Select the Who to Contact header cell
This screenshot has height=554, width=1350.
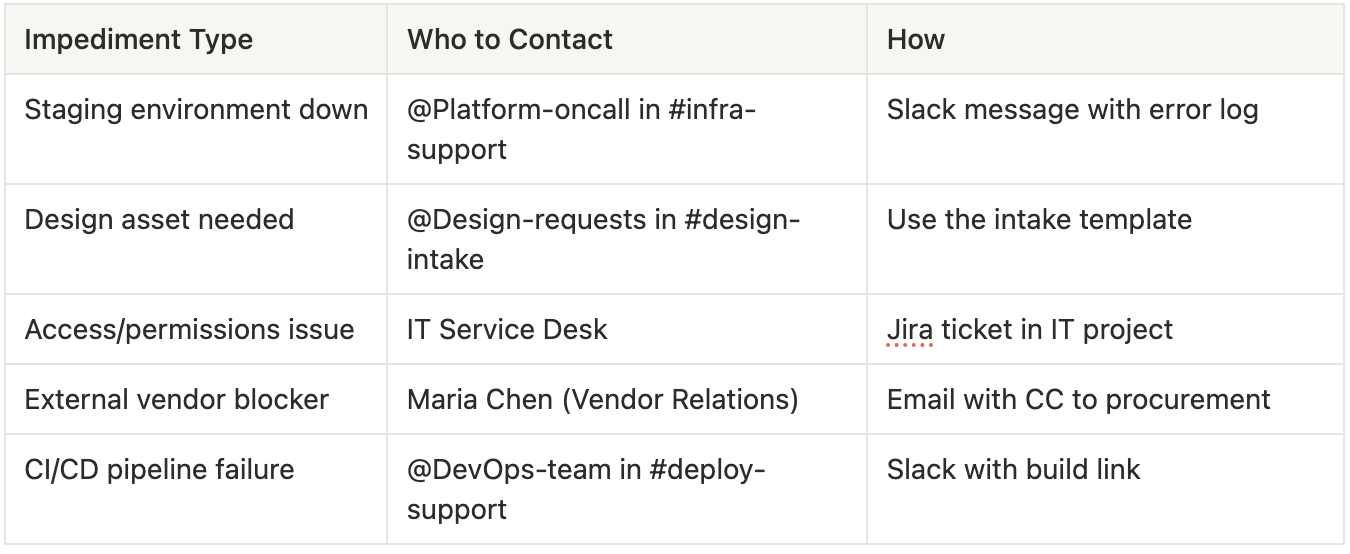[x=627, y=40]
